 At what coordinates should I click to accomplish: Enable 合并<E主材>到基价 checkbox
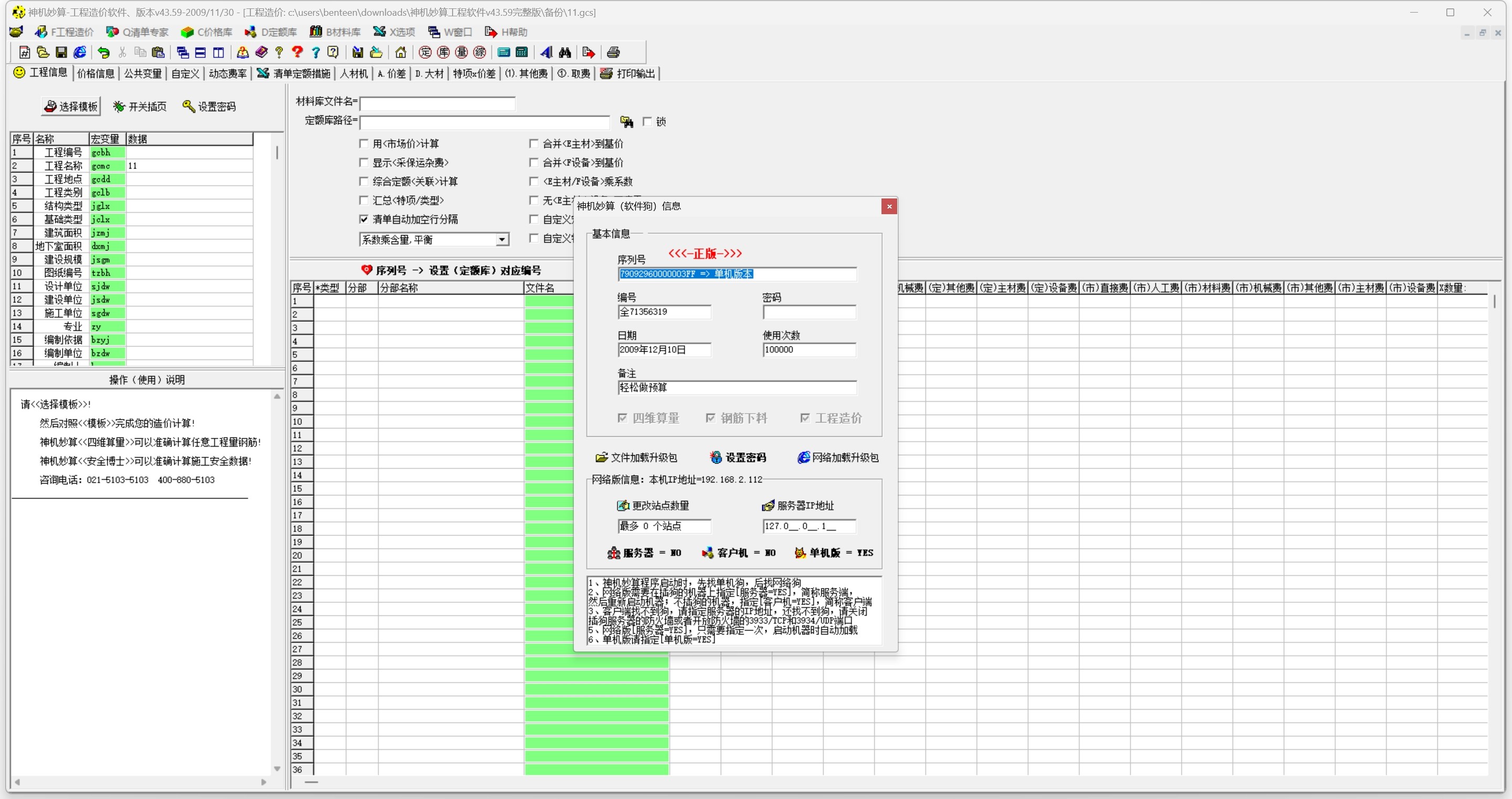(x=533, y=143)
